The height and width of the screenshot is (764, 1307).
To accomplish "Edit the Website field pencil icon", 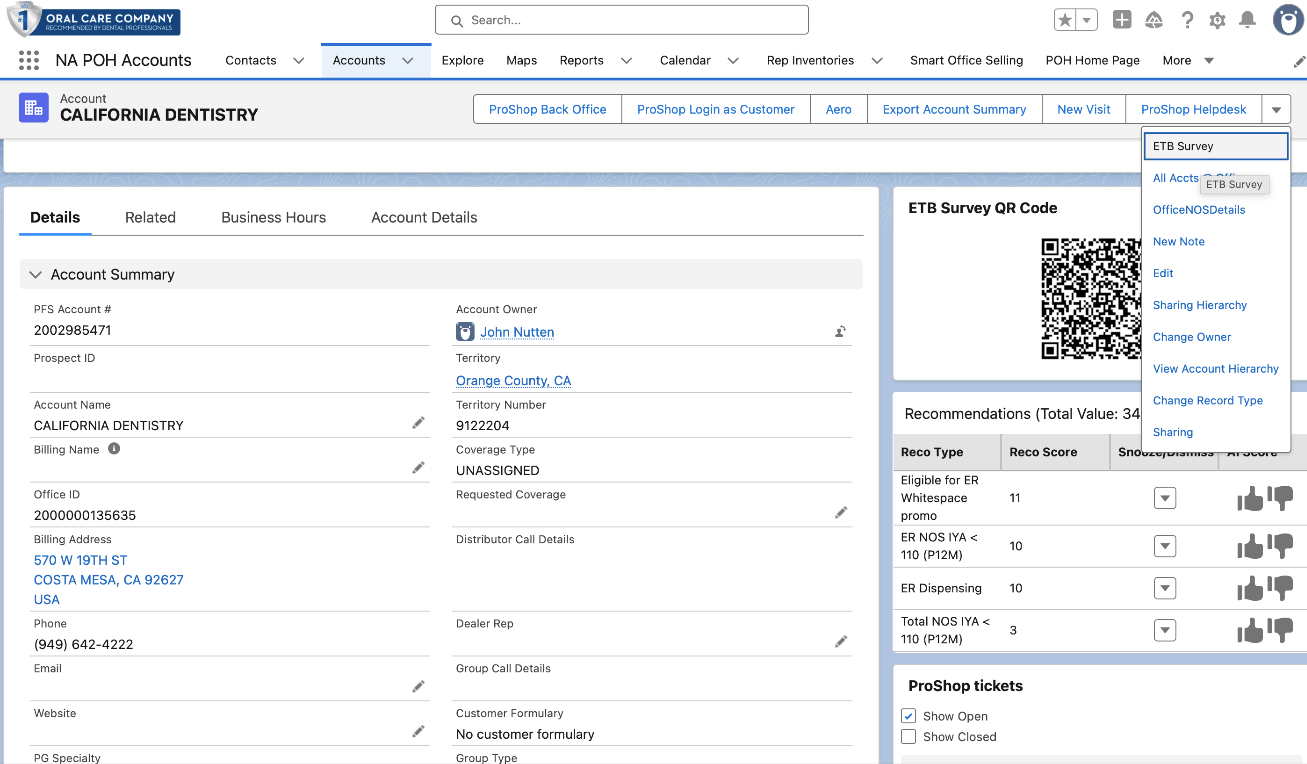I will tap(418, 731).
